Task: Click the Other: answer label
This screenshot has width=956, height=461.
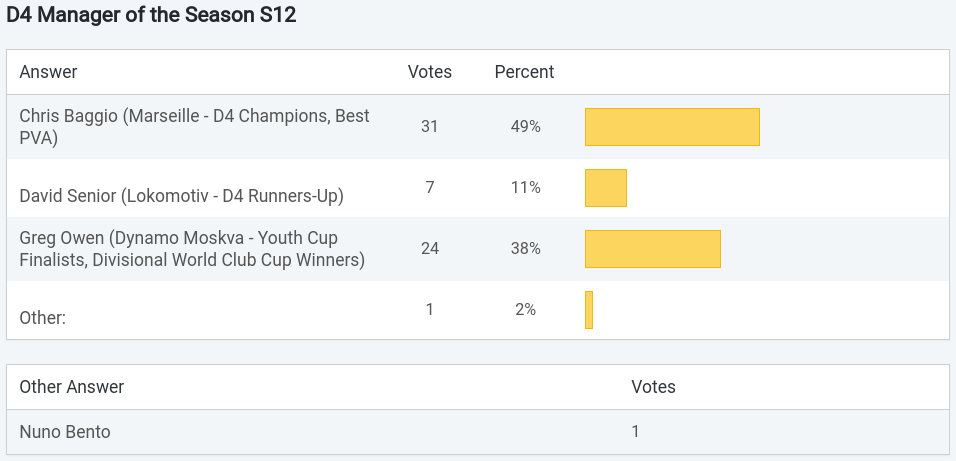Action: 43,318
